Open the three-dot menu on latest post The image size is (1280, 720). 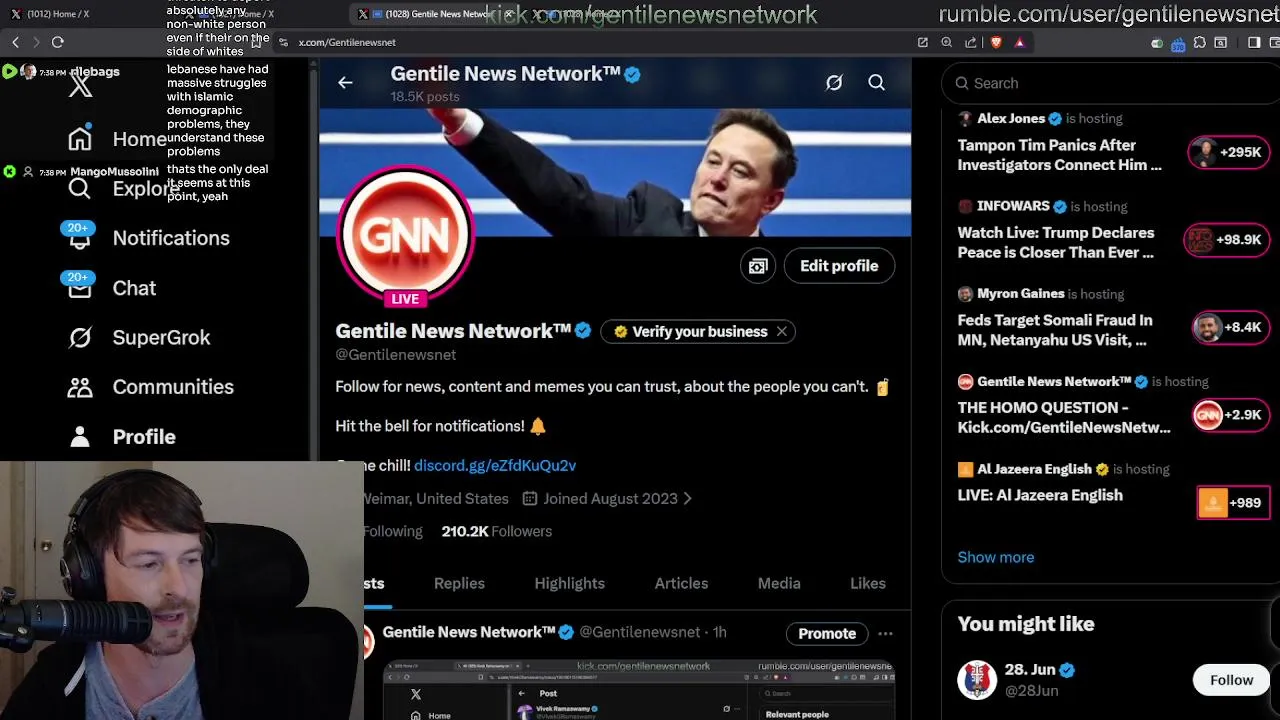click(x=885, y=633)
